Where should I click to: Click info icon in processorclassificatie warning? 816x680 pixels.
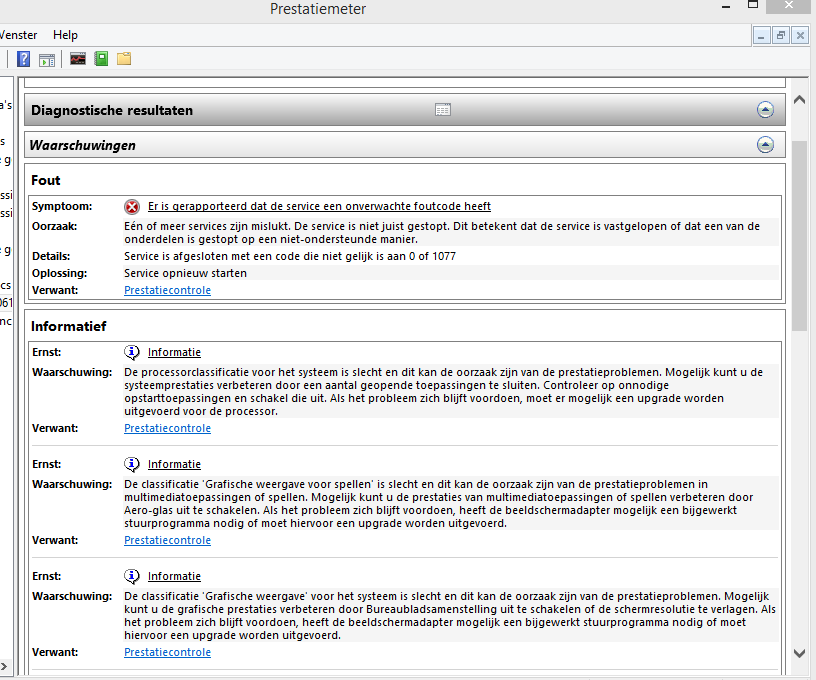coord(132,352)
